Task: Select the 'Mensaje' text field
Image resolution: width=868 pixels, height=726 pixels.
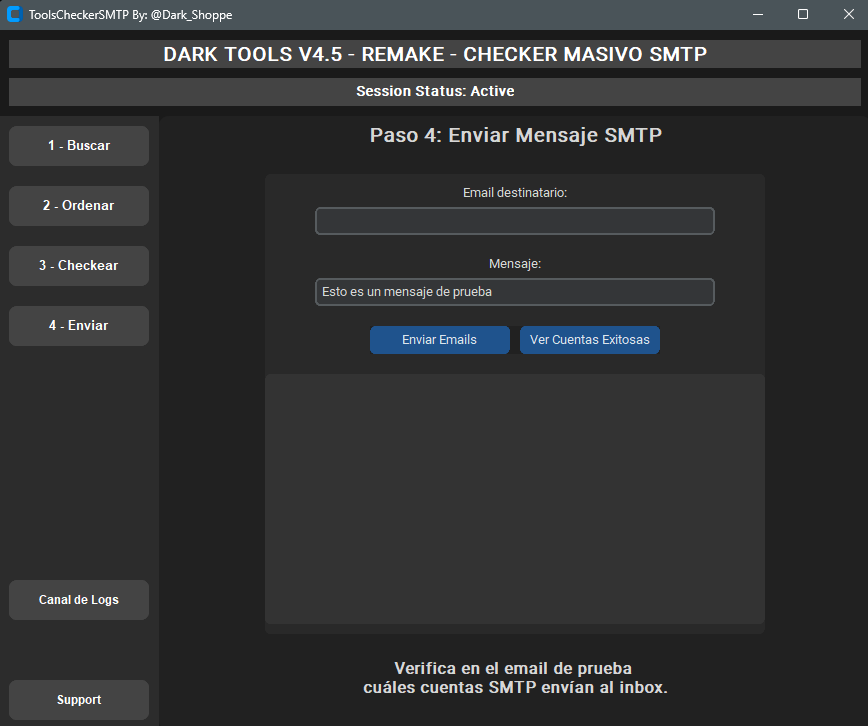Action: [514, 292]
